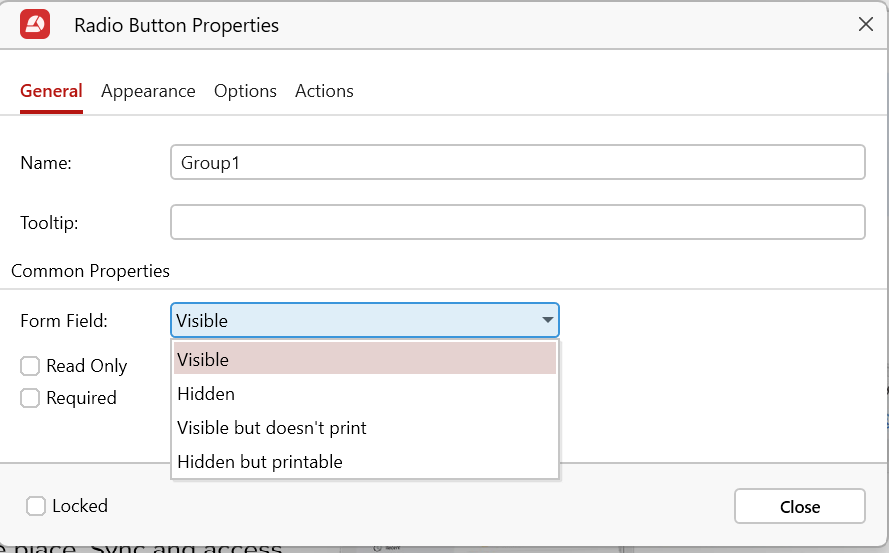889x553 pixels.
Task: Click the red app logo in title bar
Action: pos(36,25)
